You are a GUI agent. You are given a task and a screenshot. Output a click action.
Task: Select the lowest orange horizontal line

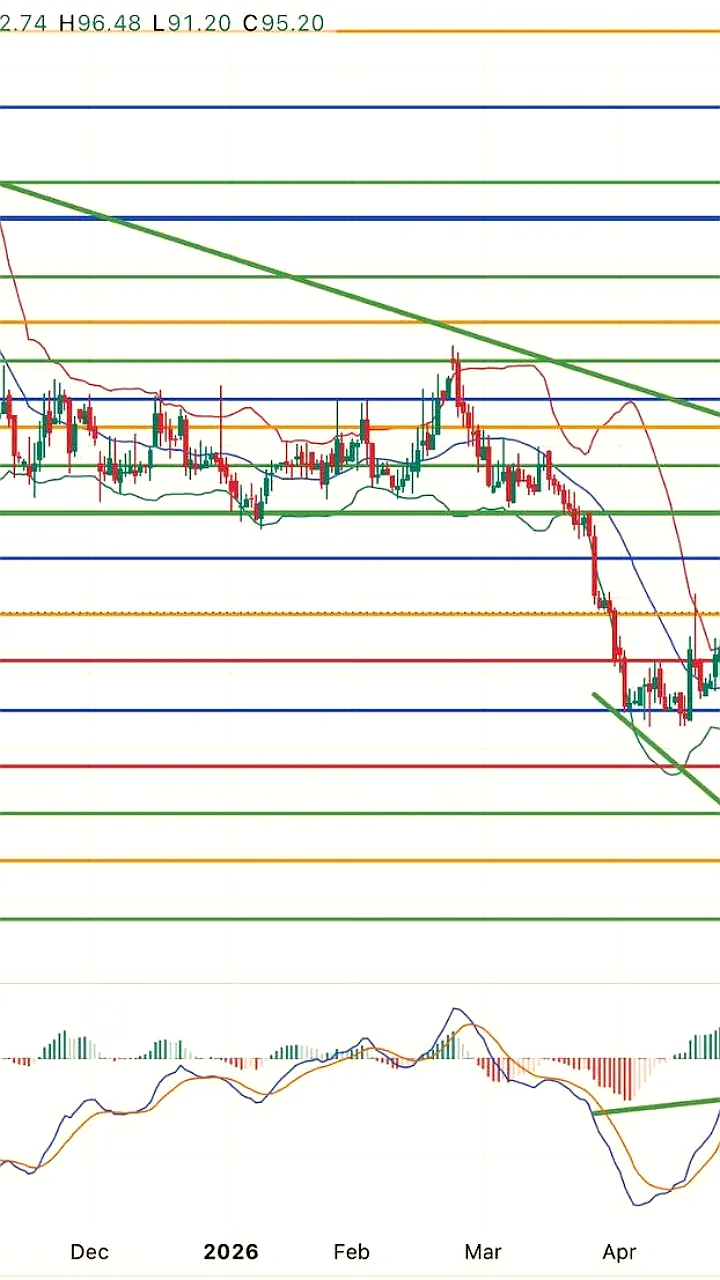(x=360, y=860)
